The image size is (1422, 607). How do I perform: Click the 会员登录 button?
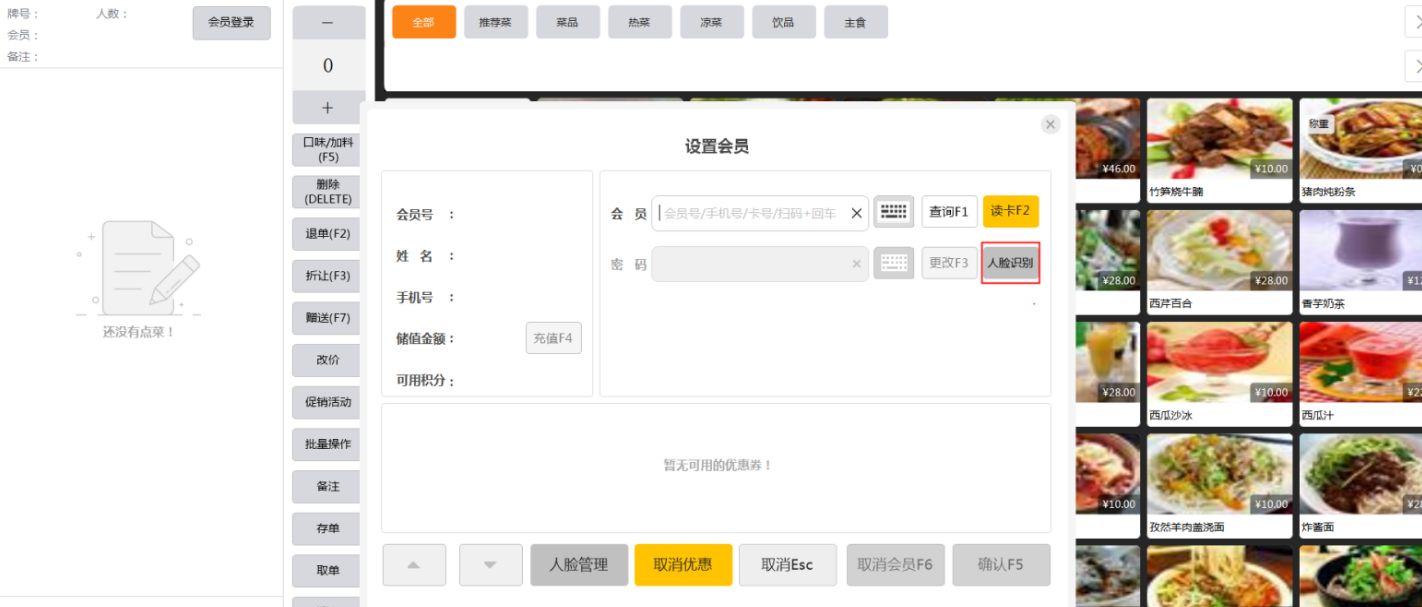pos(231,22)
